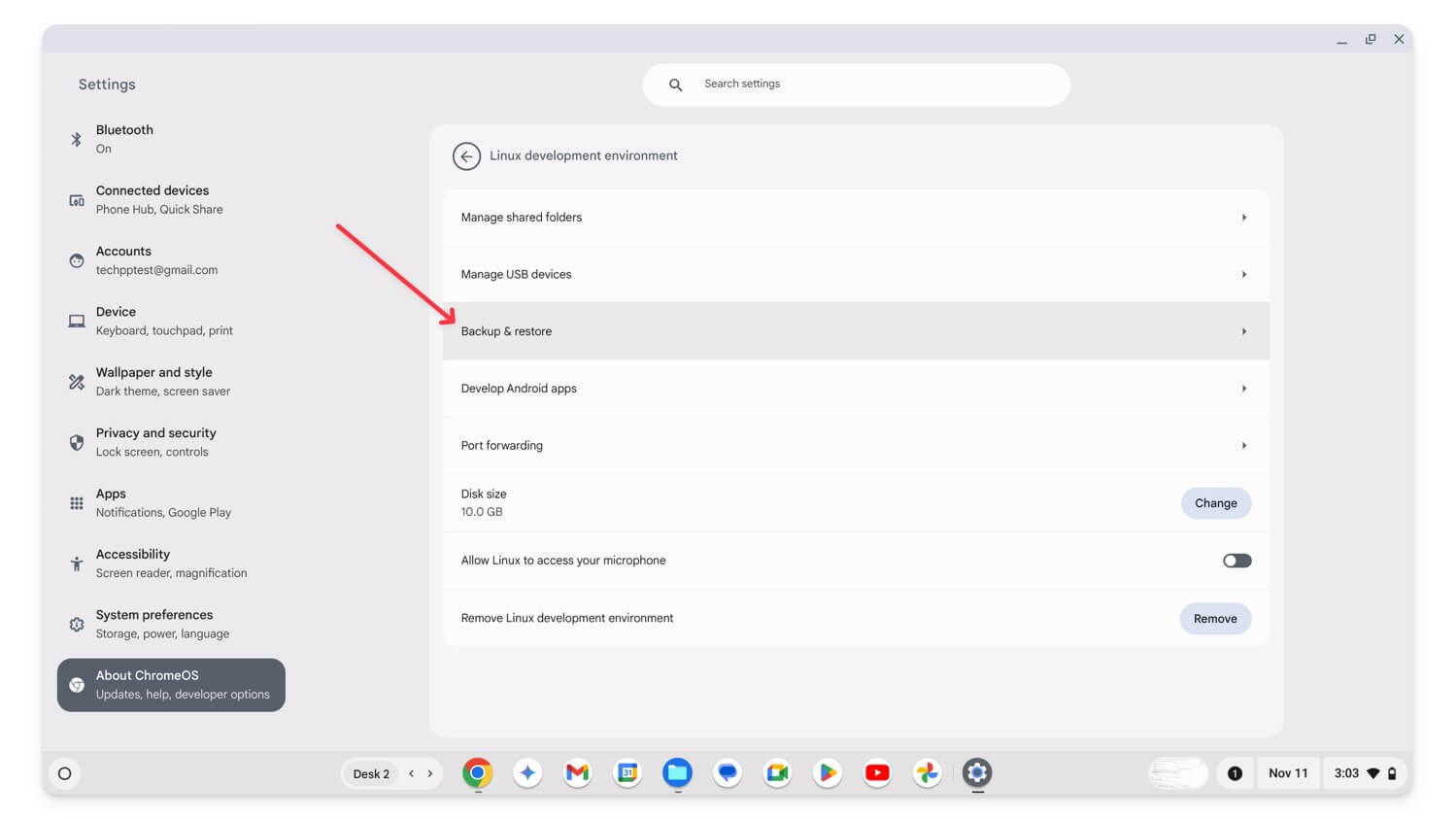Click the back arrow beside Linux development environment
Image resolution: width=1456 pixels, height=819 pixels.
tap(466, 155)
